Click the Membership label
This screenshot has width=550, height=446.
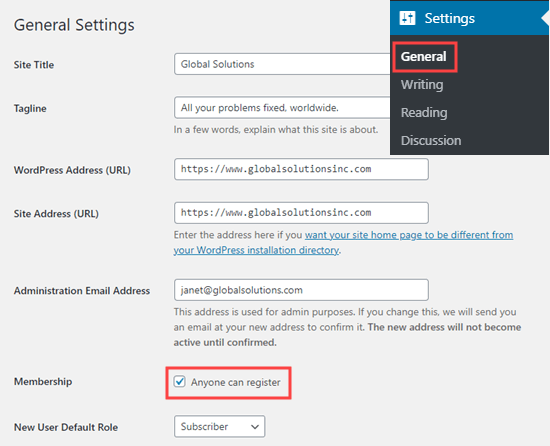(x=43, y=381)
